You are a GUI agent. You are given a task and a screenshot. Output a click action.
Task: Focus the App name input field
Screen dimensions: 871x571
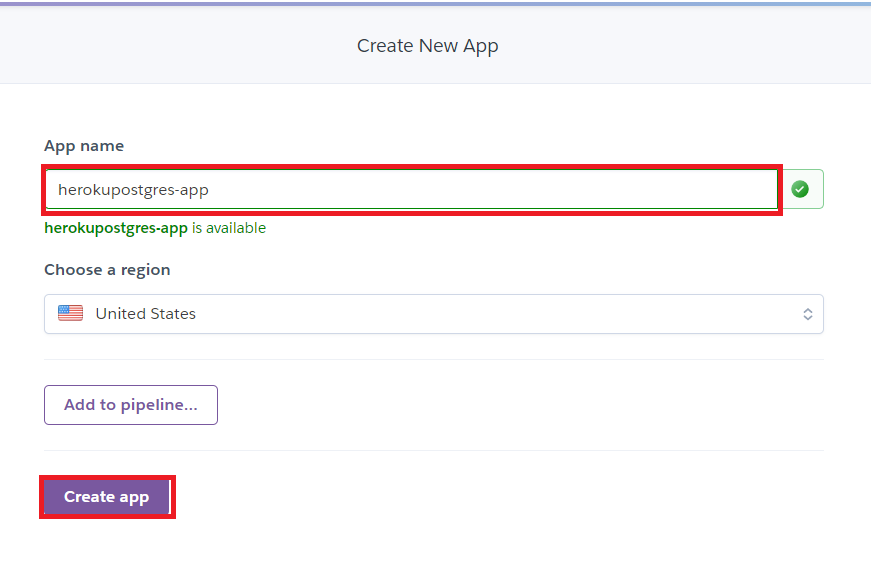coord(412,189)
